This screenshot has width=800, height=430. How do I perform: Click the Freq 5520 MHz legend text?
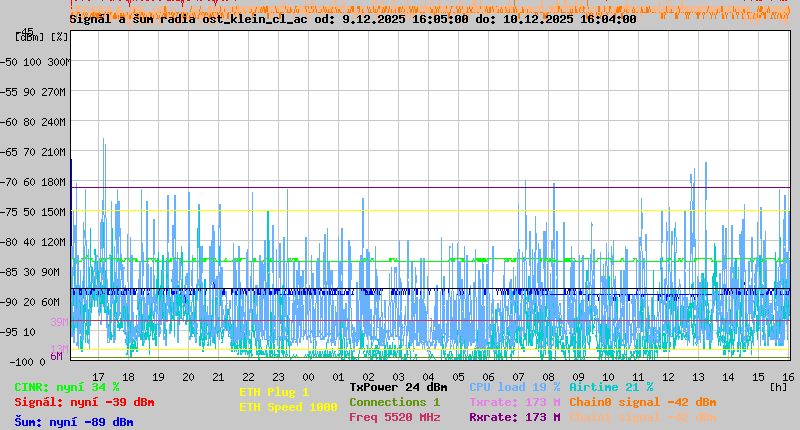pyautogui.click(x=394, y=417)
